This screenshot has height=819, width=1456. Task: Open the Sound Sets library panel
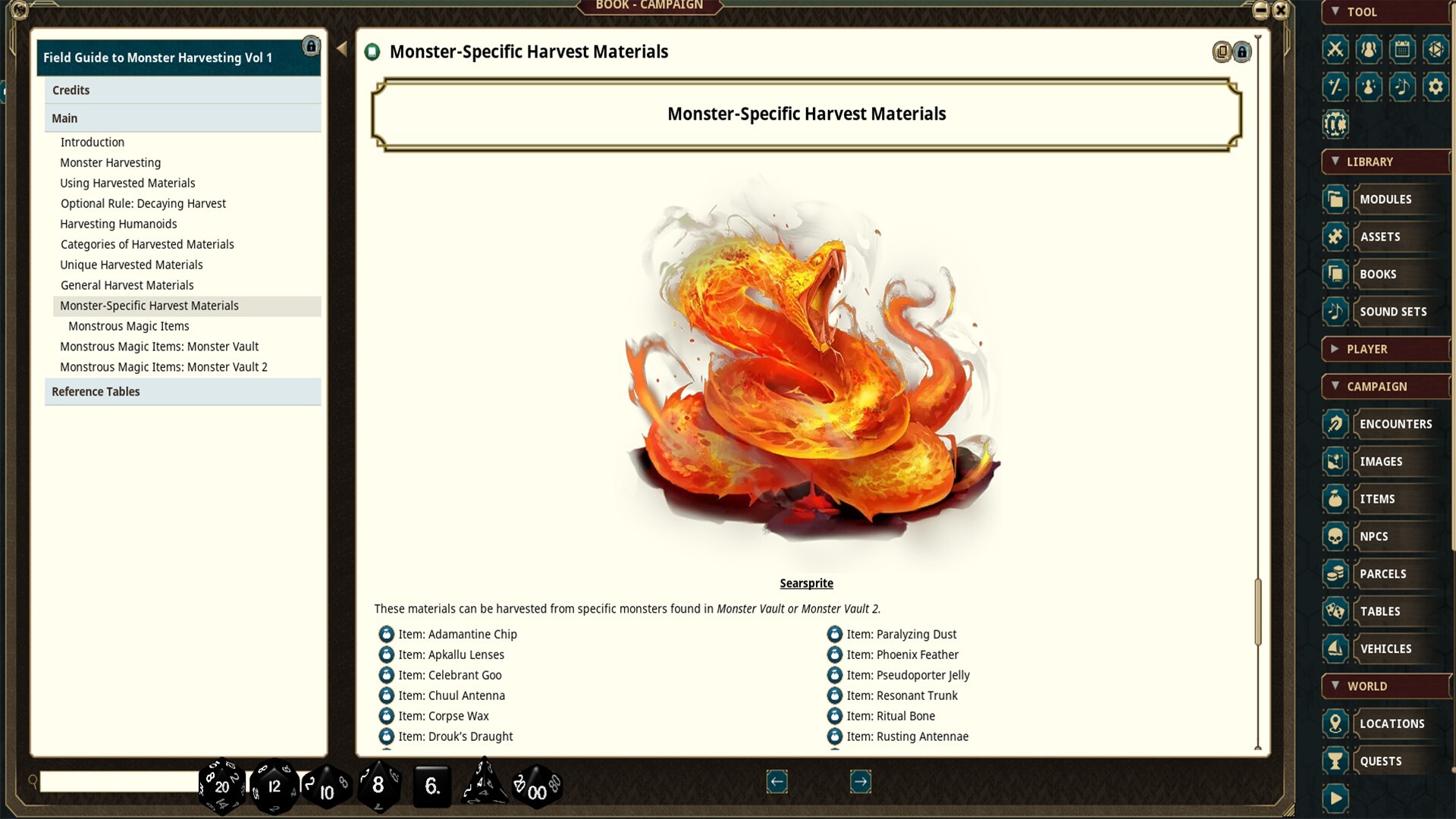[1394, 311]
